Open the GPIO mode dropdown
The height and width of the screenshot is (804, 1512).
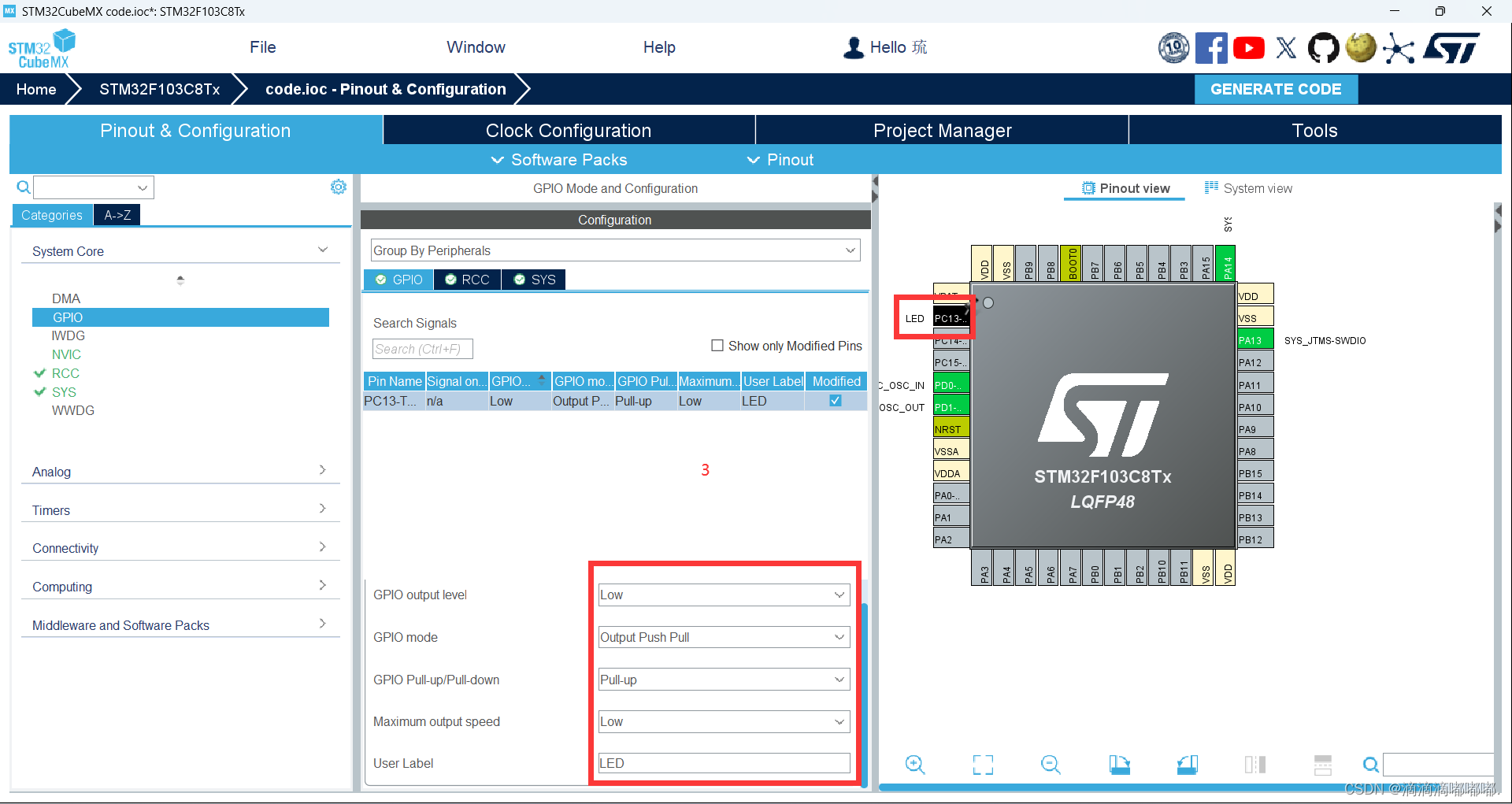click(724, 637)
